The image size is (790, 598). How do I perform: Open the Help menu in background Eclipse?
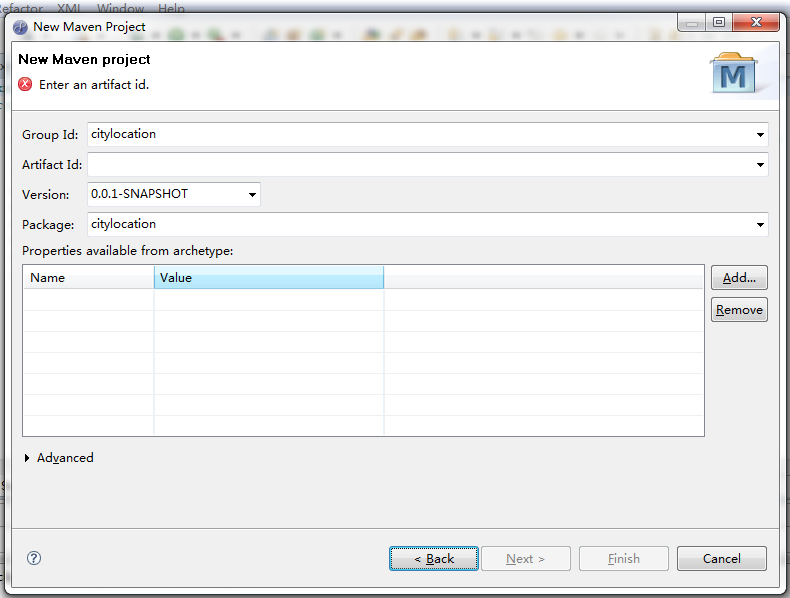[171, 8]
